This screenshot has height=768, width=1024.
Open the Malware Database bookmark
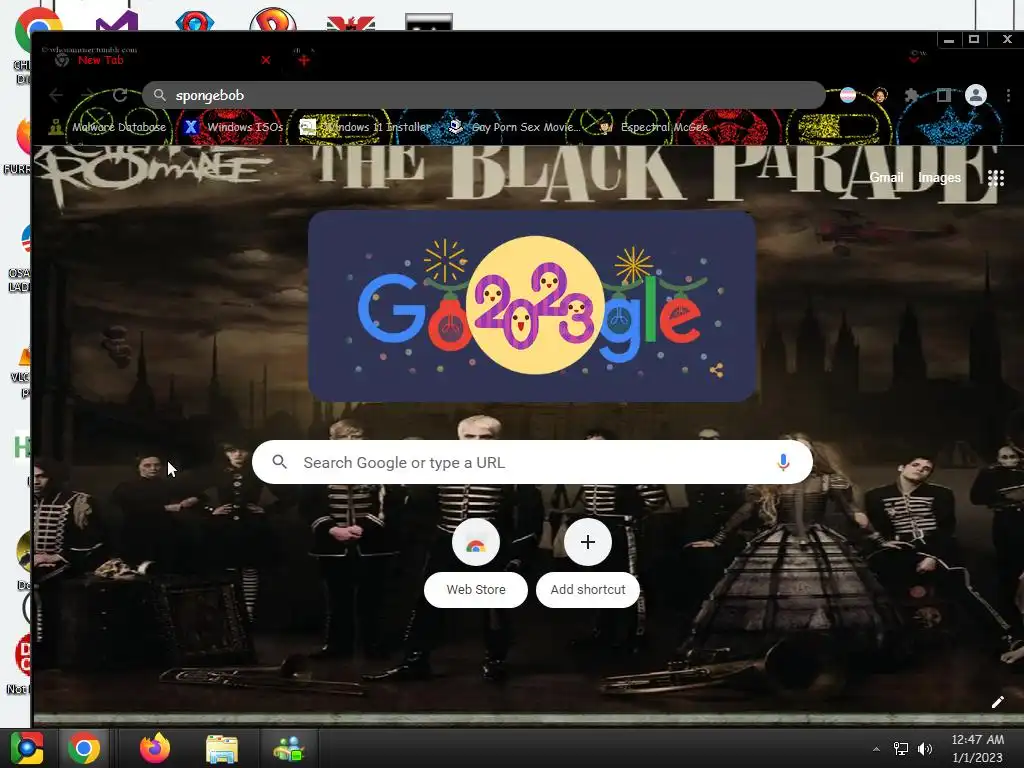(x=108, y=127)
